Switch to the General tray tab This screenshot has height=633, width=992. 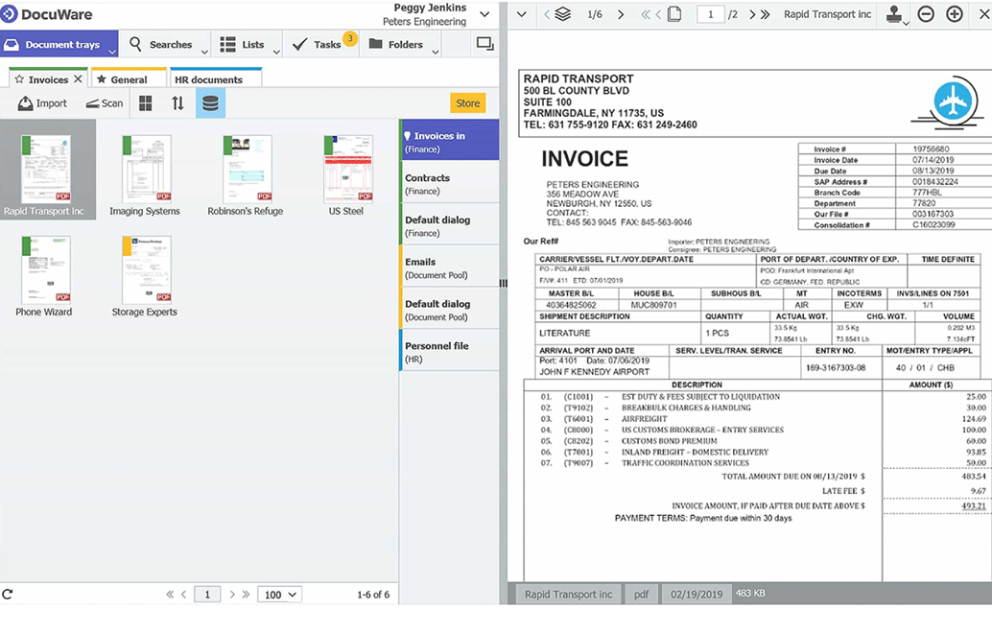pos(128,79)
